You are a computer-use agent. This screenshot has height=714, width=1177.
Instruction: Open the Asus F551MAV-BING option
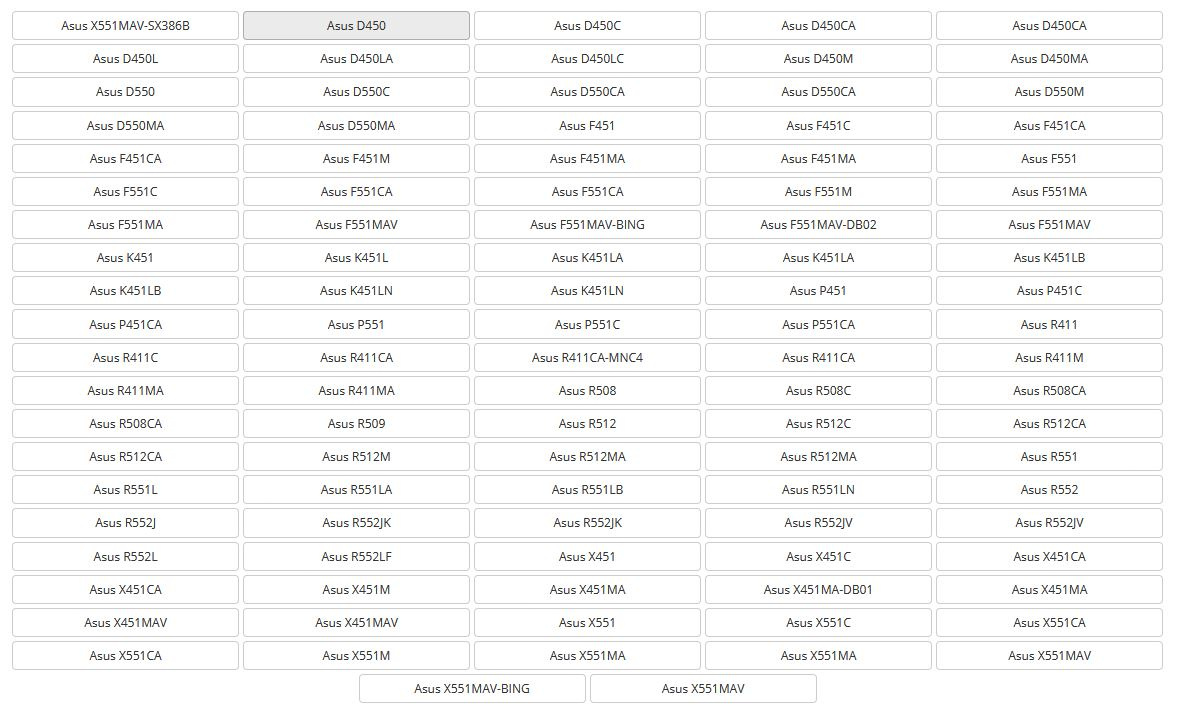coord(587,225)
